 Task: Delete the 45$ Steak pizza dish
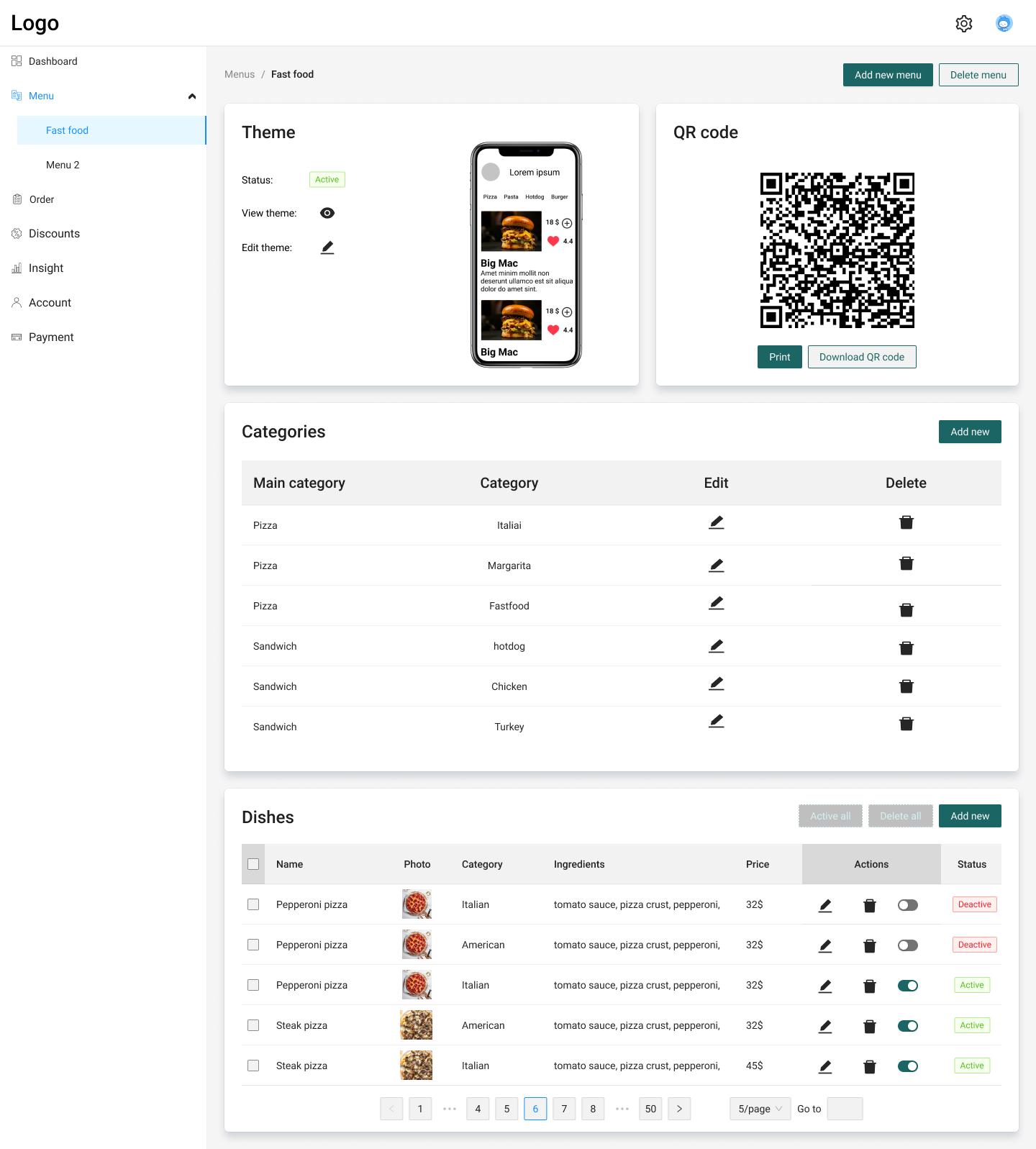click(x=870, y=1067)
